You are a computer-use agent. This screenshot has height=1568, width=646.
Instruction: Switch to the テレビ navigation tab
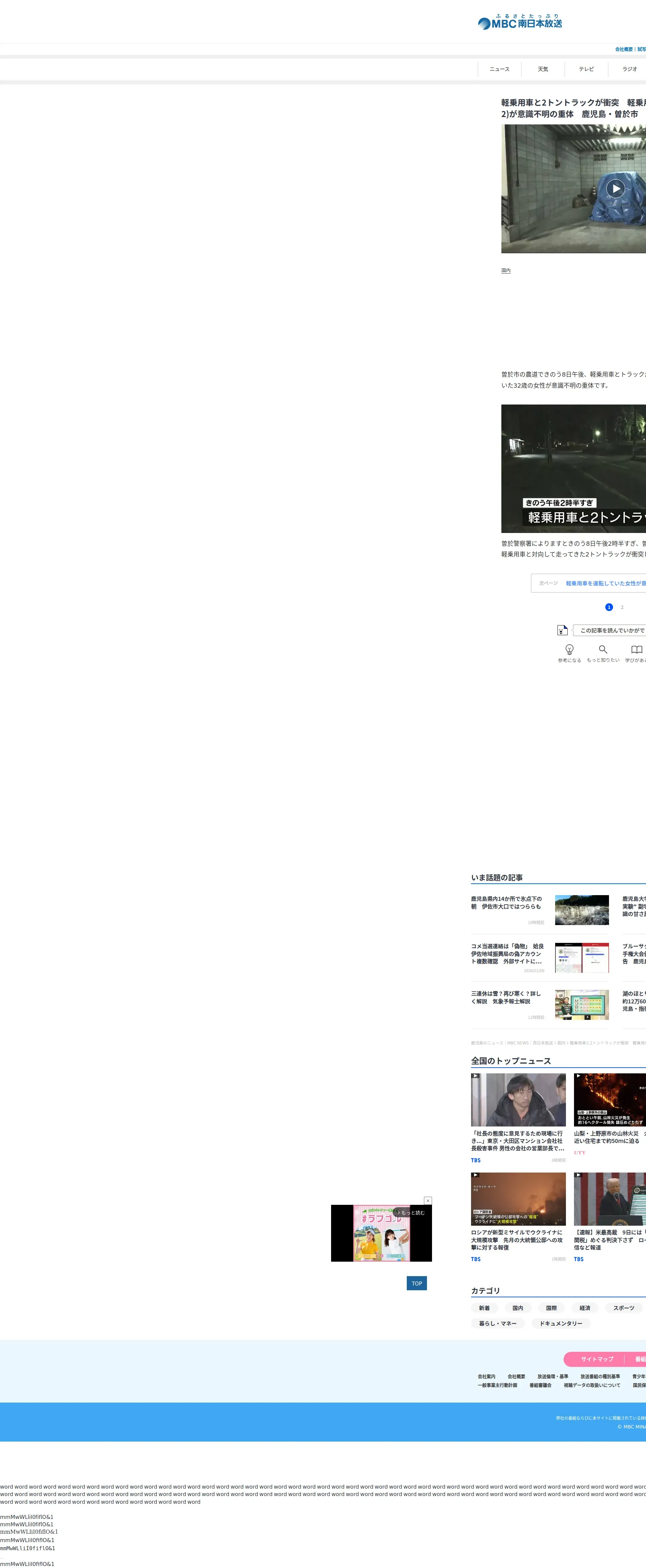click(x=586, y=69)
